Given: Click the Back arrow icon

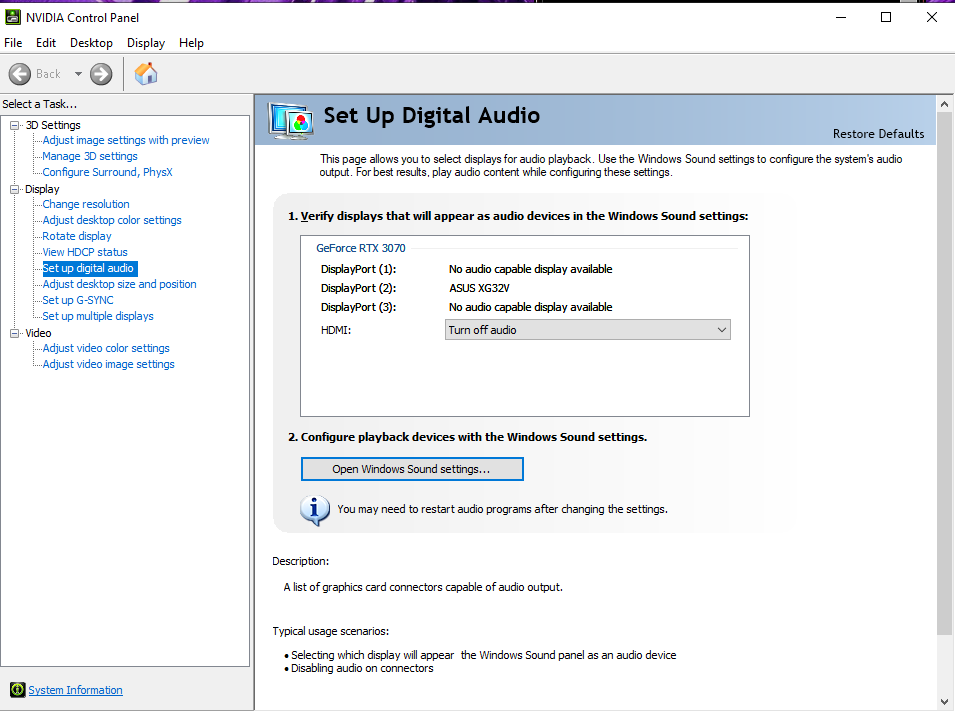Looking at the screenshot, I should [19, 74].
